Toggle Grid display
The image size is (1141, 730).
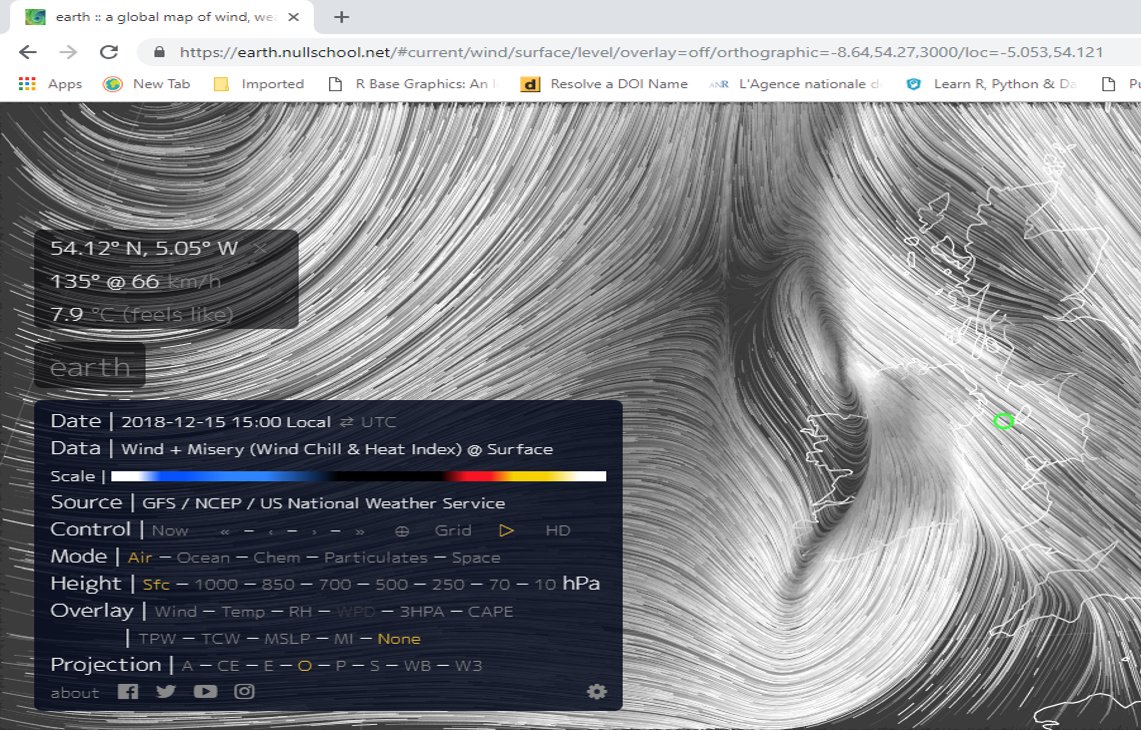(453, 531)
